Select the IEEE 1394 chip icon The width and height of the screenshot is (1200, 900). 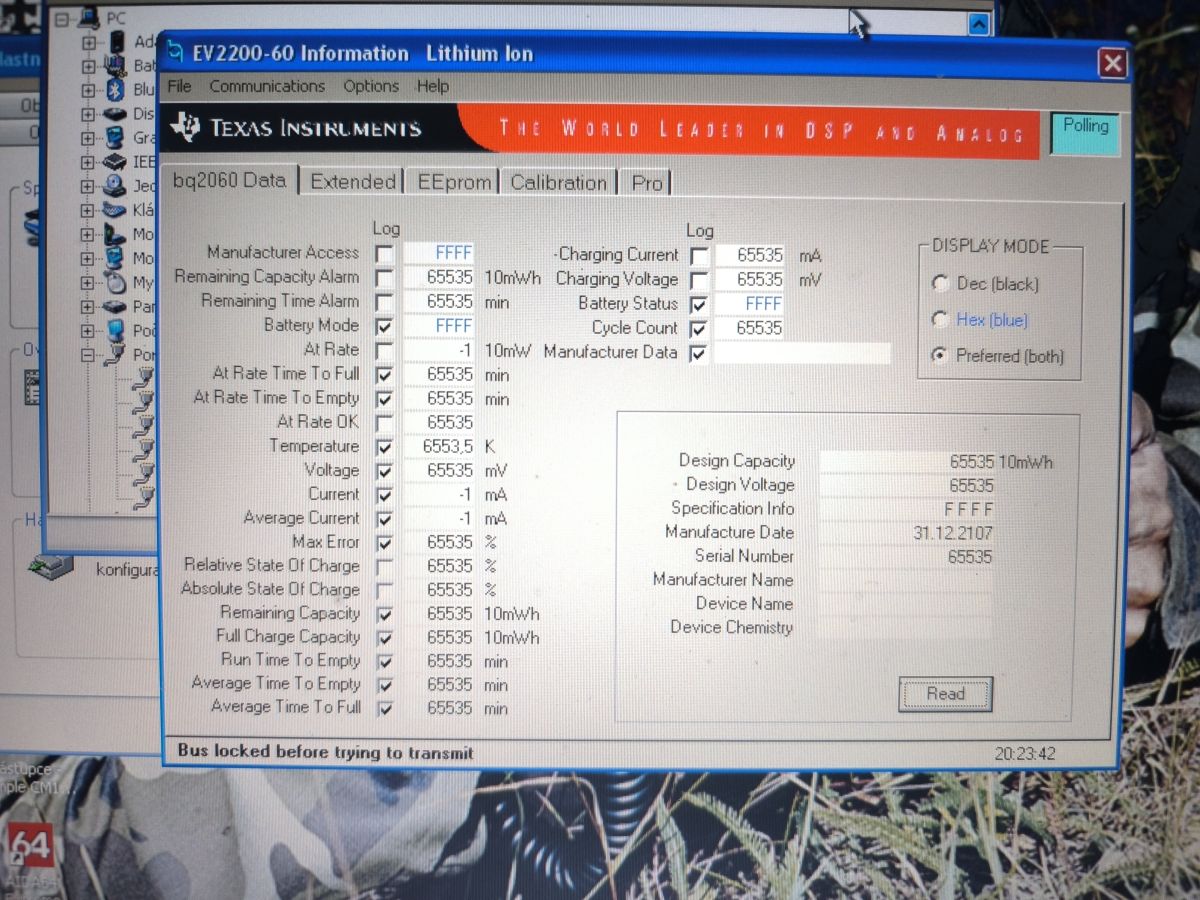coord(116,162)
